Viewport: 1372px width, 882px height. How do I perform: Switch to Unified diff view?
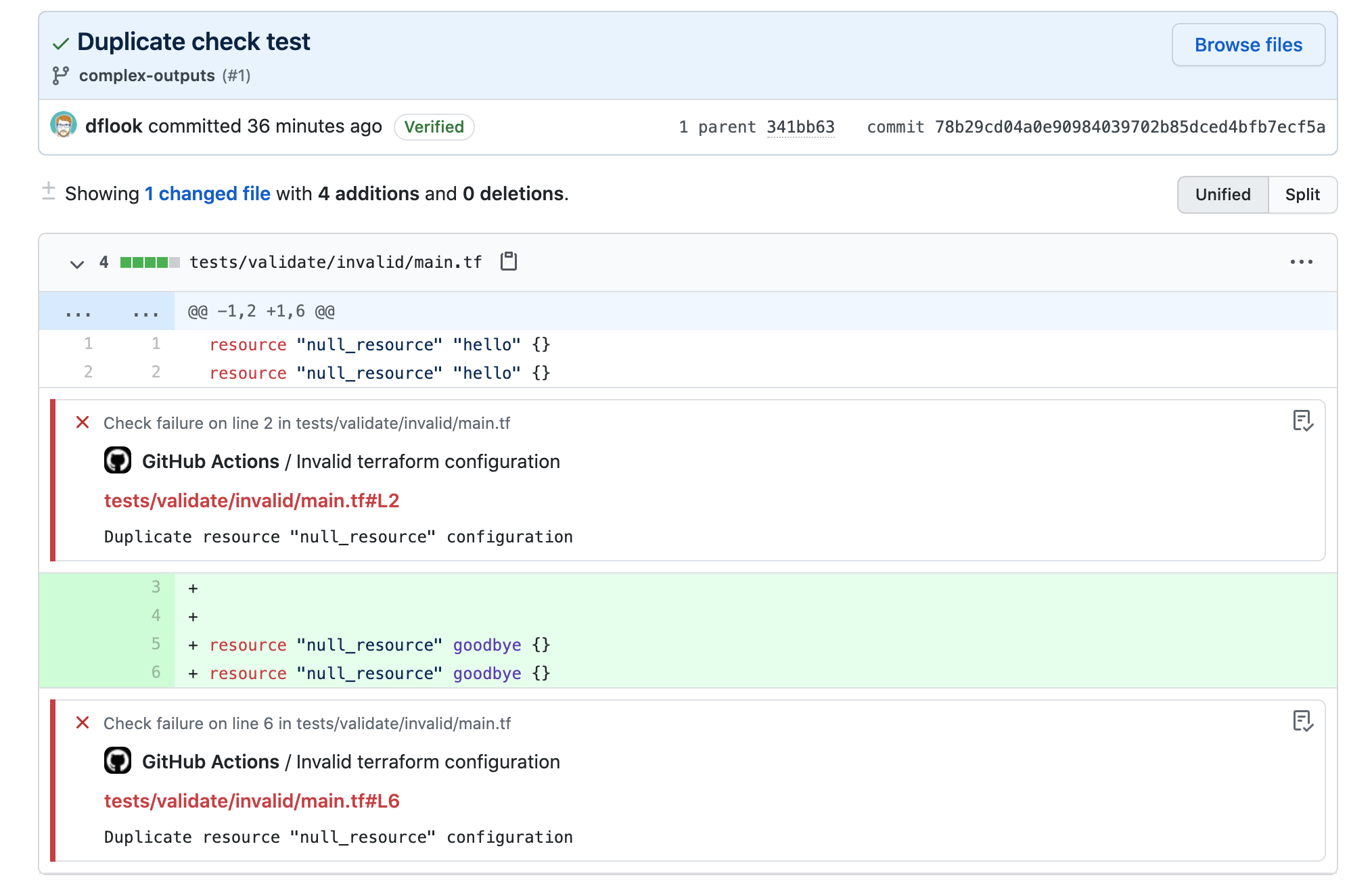coord(1222,195)
